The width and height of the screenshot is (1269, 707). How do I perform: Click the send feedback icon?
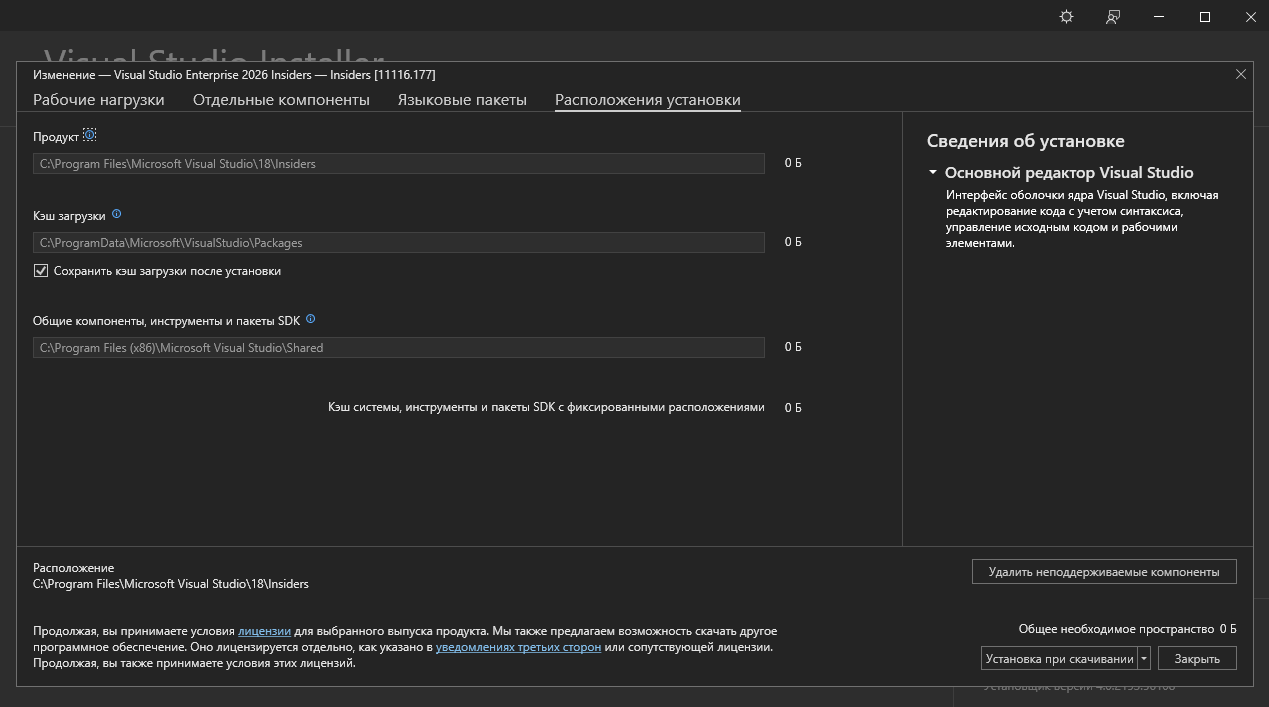pyautogui.click(x=1113, y=17)
